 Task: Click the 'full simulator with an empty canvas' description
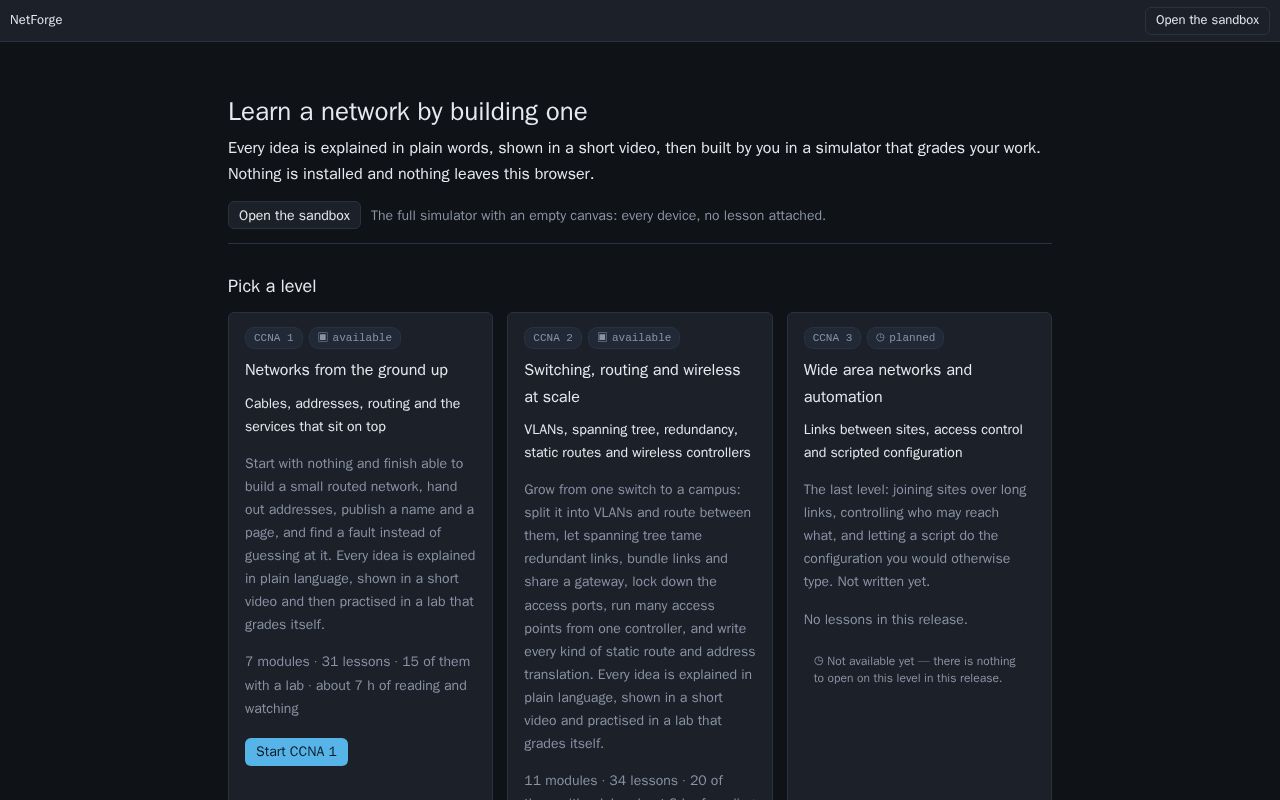pos(598,215)
